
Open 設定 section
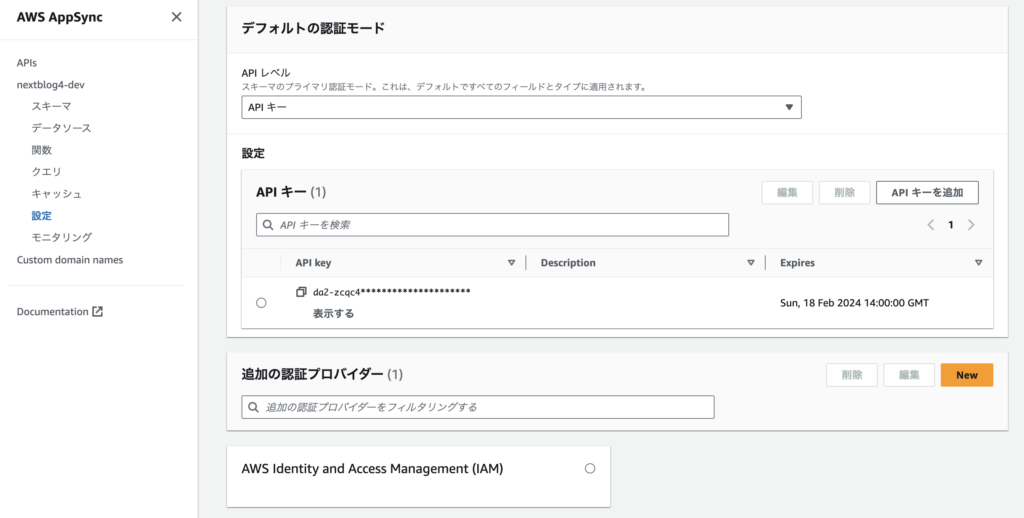click(41, 216)
